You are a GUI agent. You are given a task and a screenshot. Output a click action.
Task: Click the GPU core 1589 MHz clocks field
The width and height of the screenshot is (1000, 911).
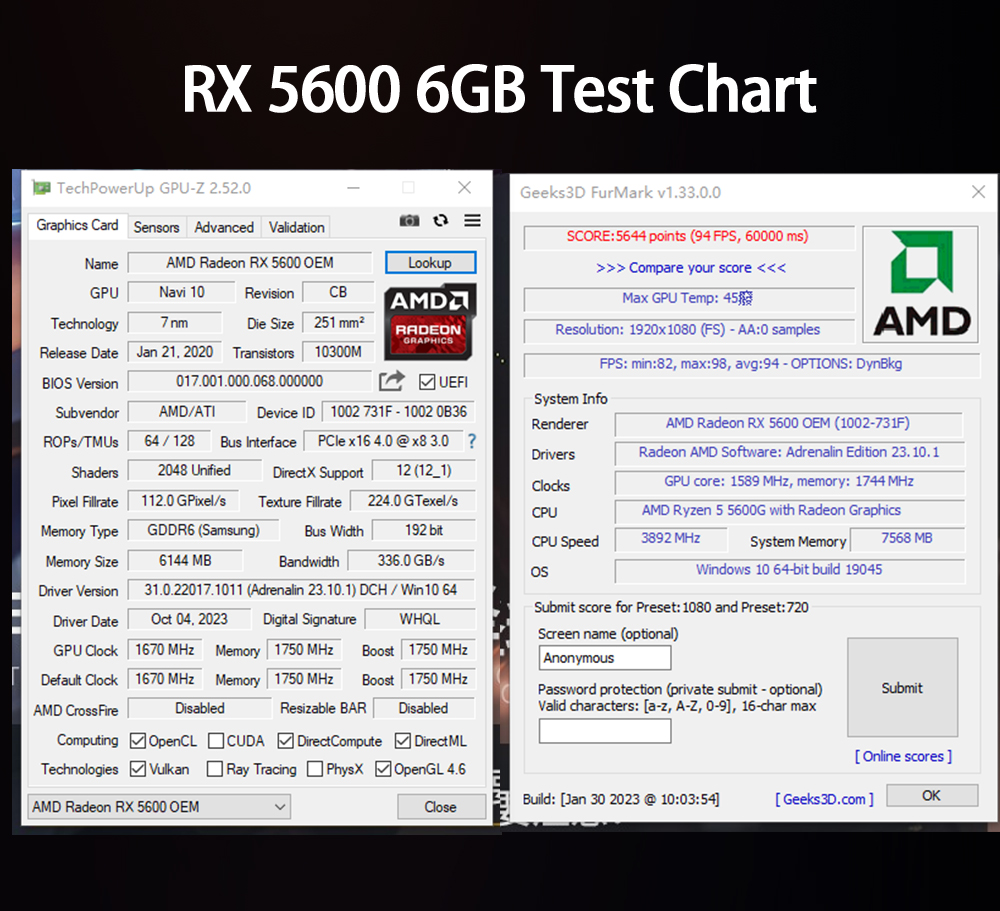[790, 482]
